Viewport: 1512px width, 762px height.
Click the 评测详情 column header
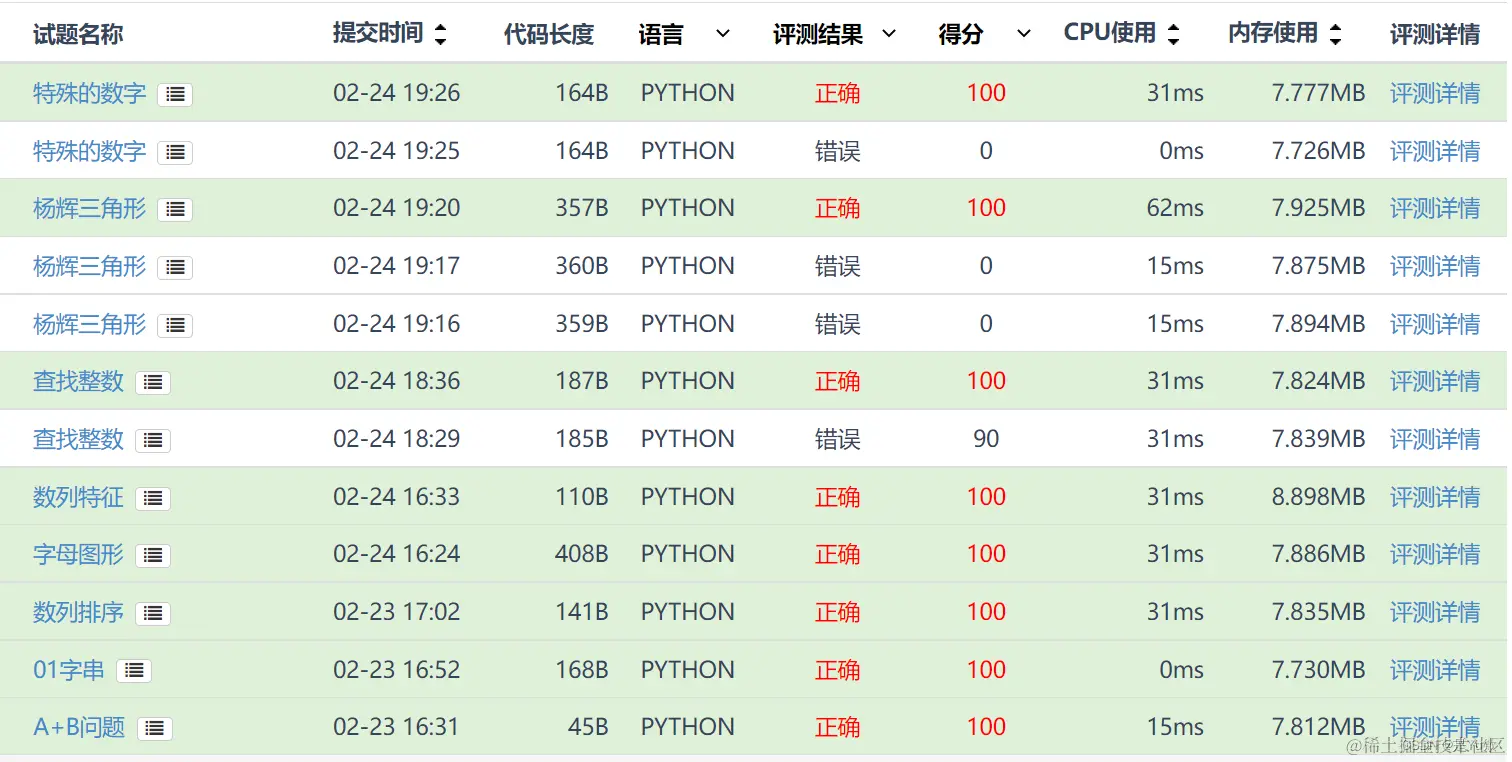click(x=1435, y=35)
